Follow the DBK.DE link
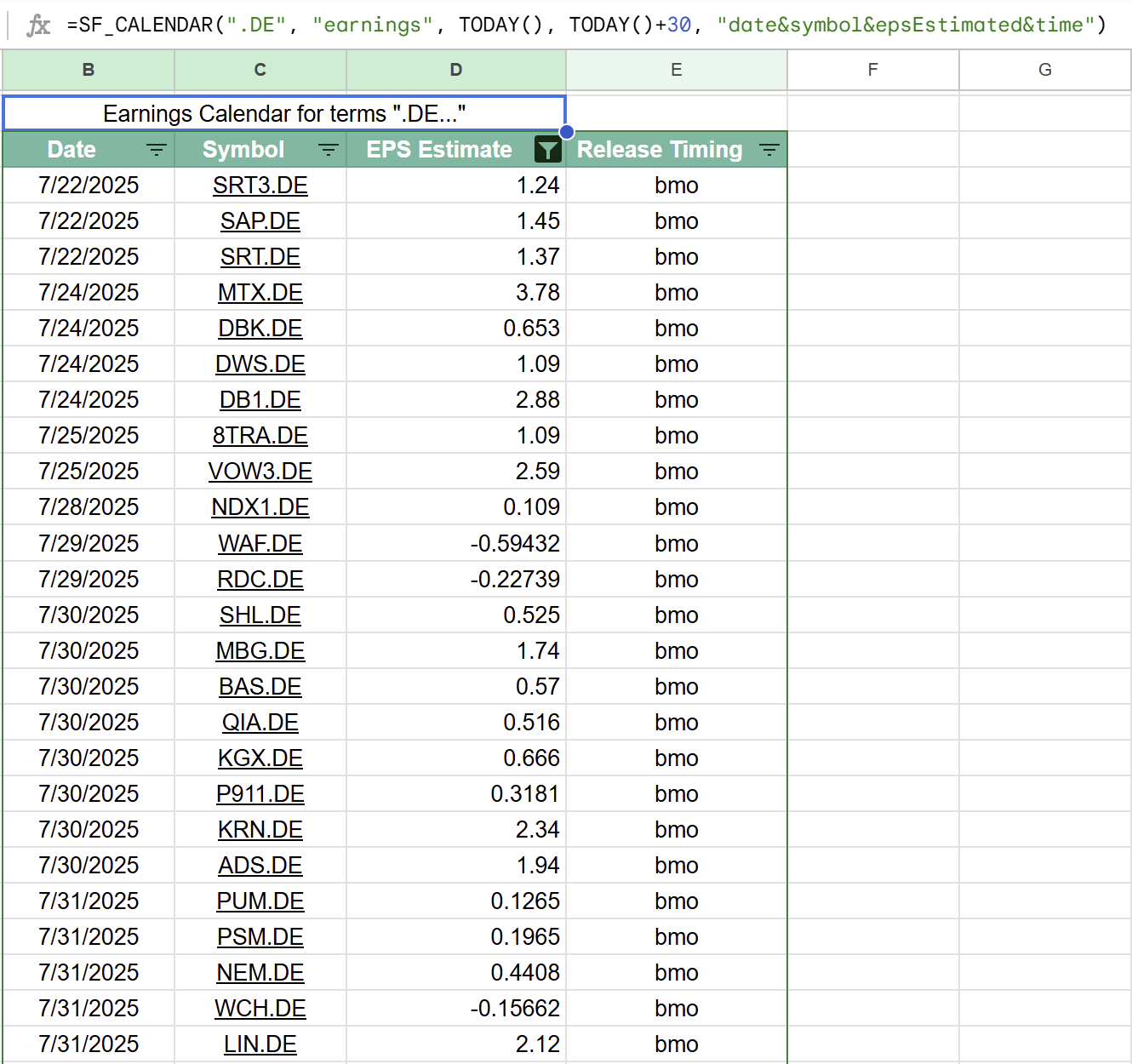 [260, 328]
